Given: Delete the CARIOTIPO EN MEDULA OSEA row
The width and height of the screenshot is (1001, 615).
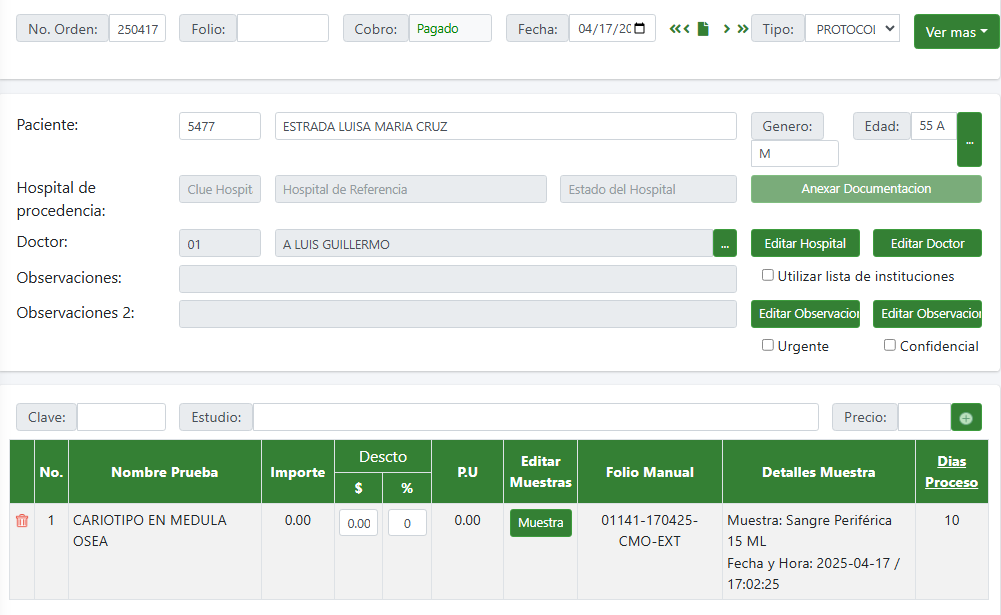Looking at the screenshot, I should pyautogui.click(x=22, y=521).
